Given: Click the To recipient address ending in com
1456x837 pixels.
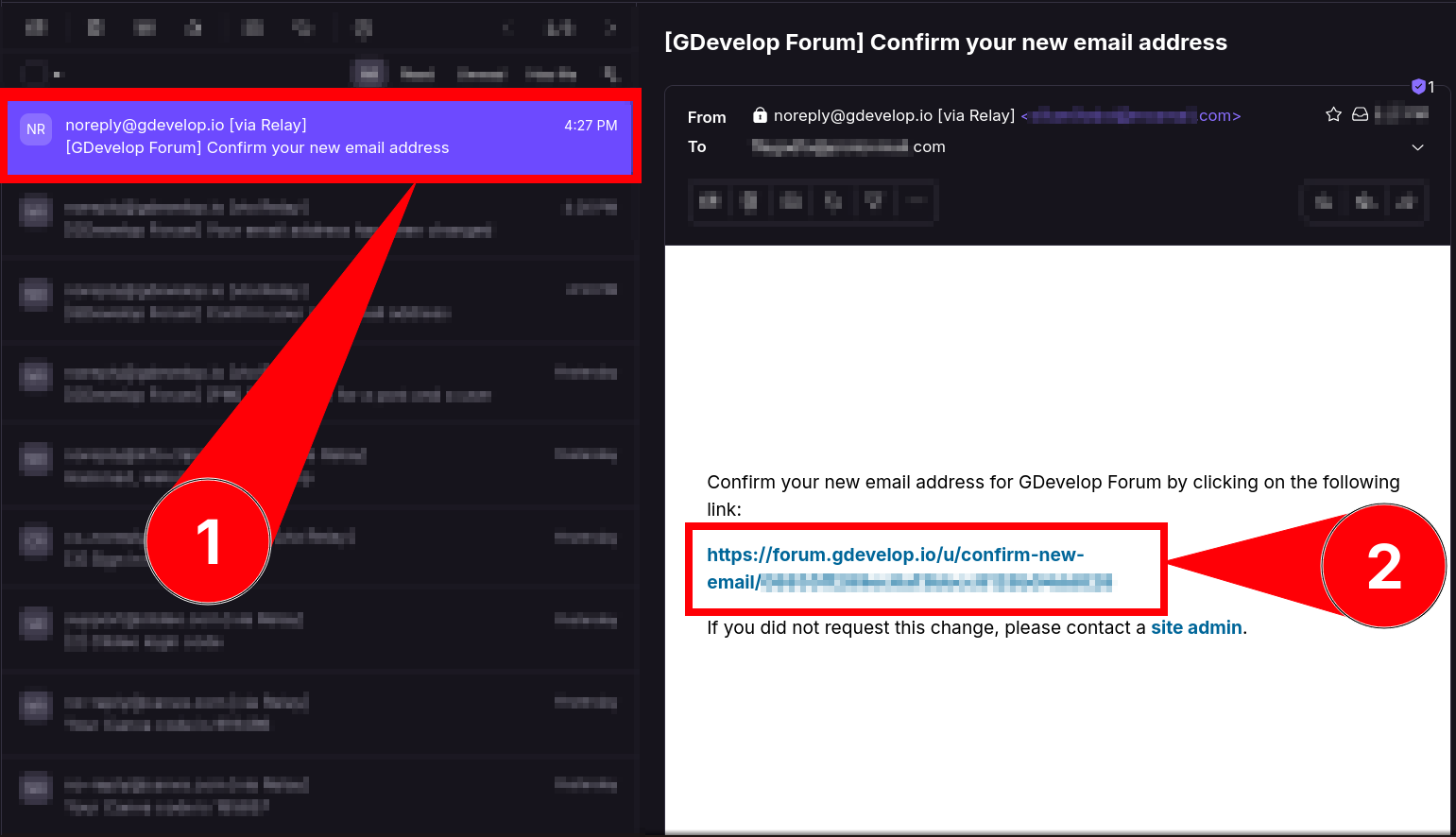Looking at the screenshot, I should click(x=848, y=146).
